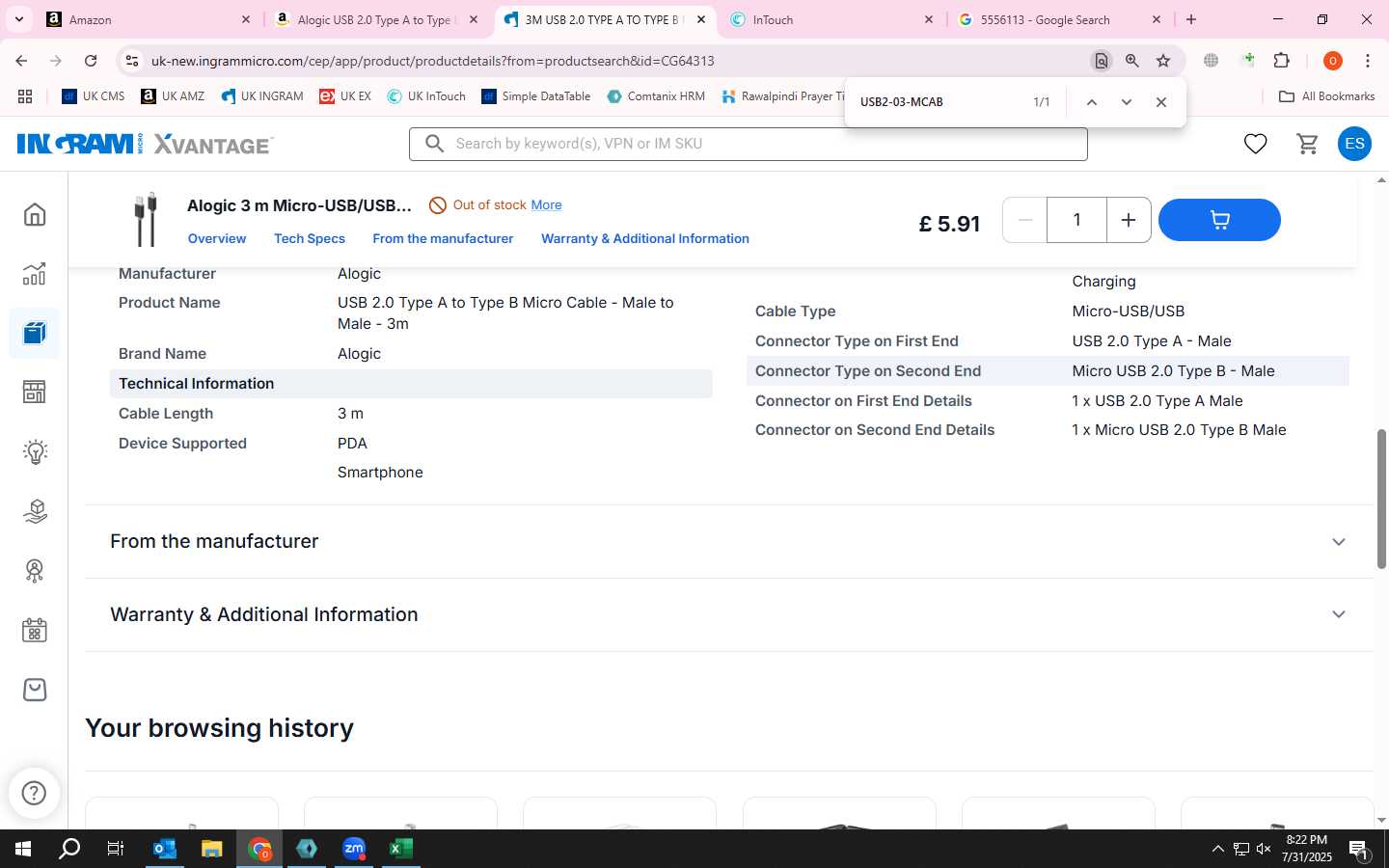Open the Simple DataTable bookmark

coord(535,96)
